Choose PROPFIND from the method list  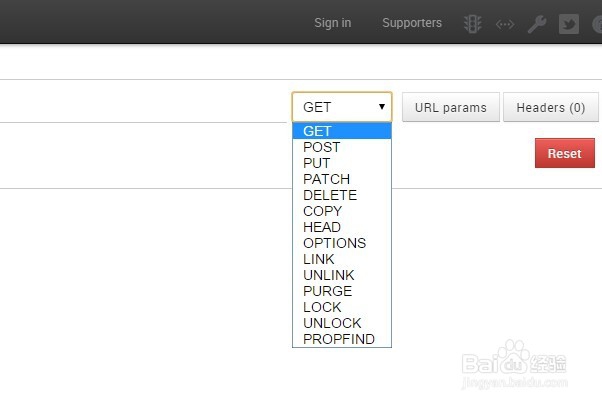coord(339,339)
